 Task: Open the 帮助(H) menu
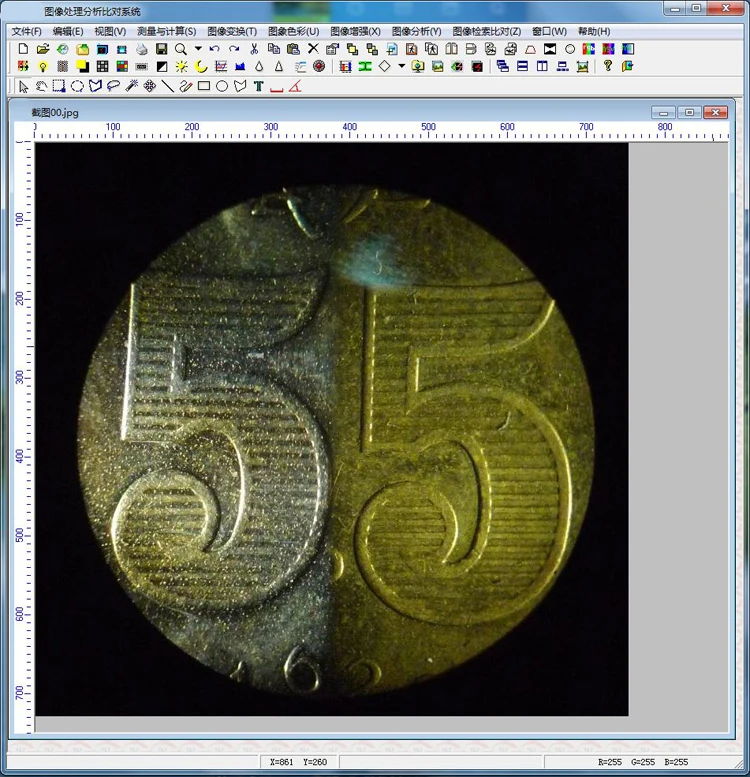pyautogui.click(x=594, y=32)
